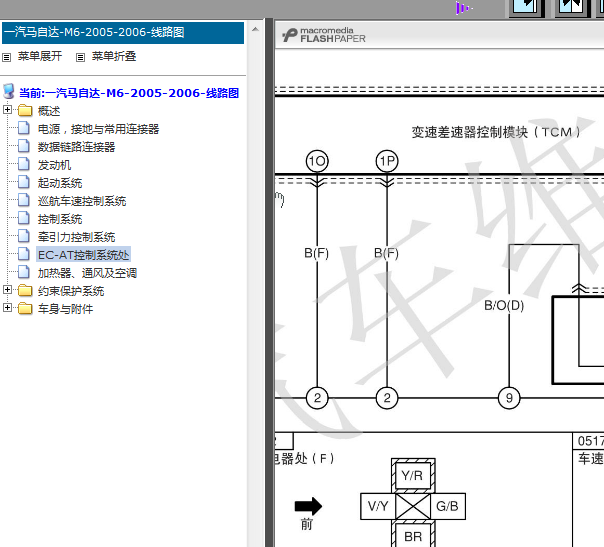This screenshot has width=604, height=547.
Task: Click page icon next to 数据链路连接器
Action: point(24,146)
